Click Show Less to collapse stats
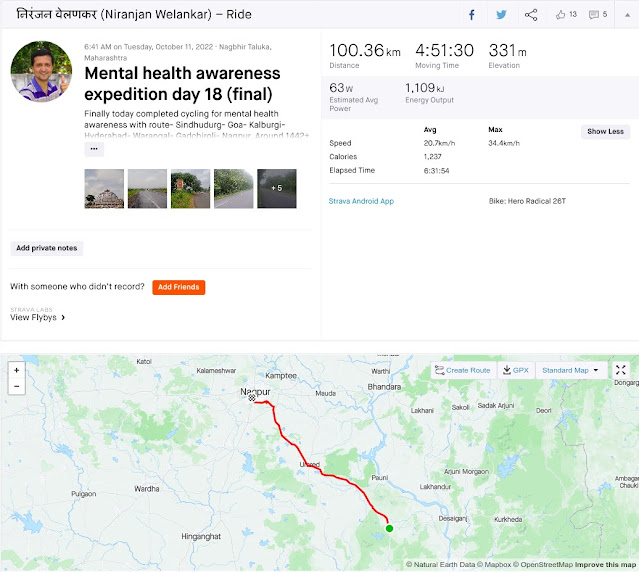This screenshot has height=572, width=639. [605, 132]
